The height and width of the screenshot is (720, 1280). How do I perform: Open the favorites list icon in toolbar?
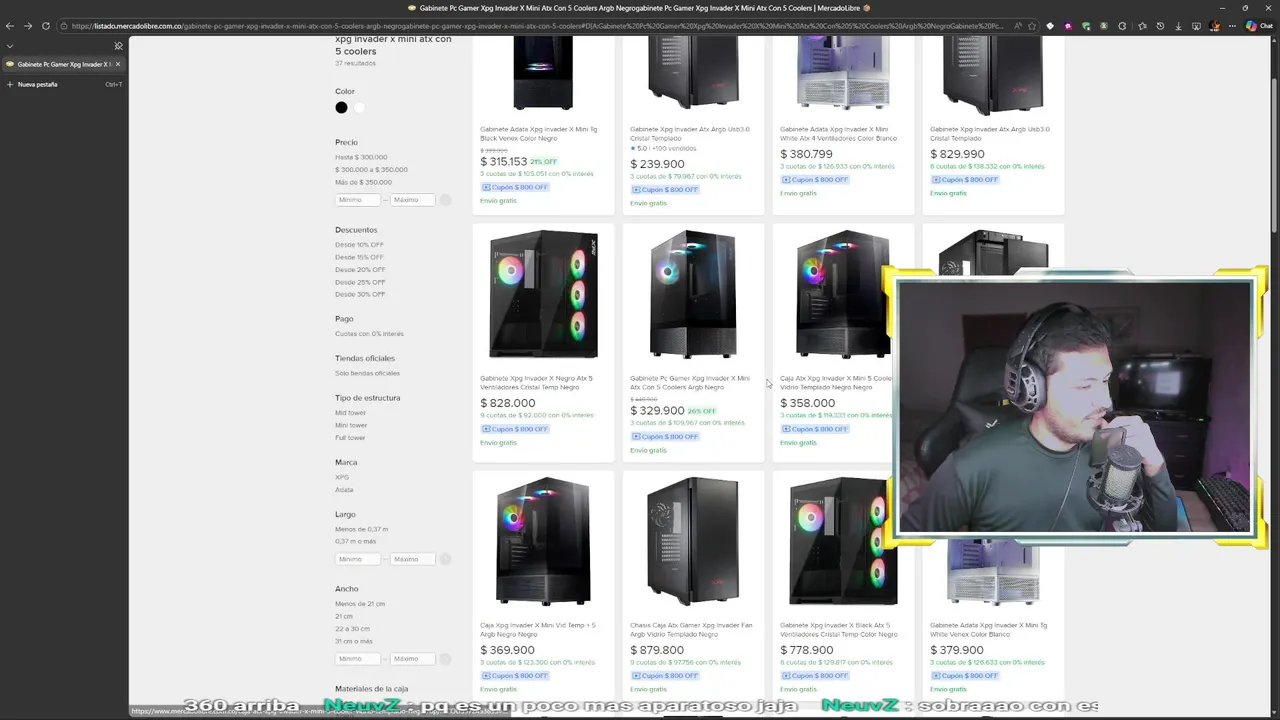1142,26
